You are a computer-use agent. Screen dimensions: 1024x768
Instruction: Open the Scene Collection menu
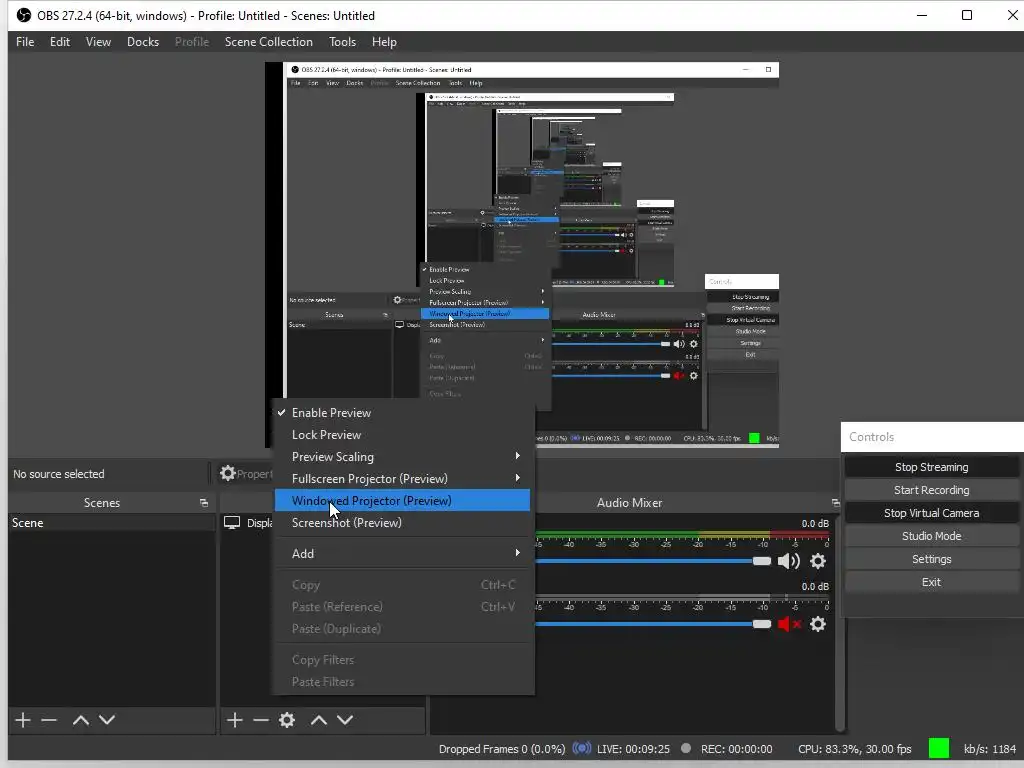tap(268, 42)
